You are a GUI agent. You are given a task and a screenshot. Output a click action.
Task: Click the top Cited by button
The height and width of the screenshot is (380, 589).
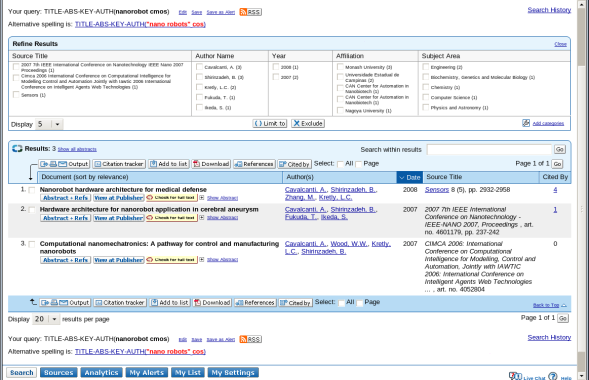[x=294, y=164]
